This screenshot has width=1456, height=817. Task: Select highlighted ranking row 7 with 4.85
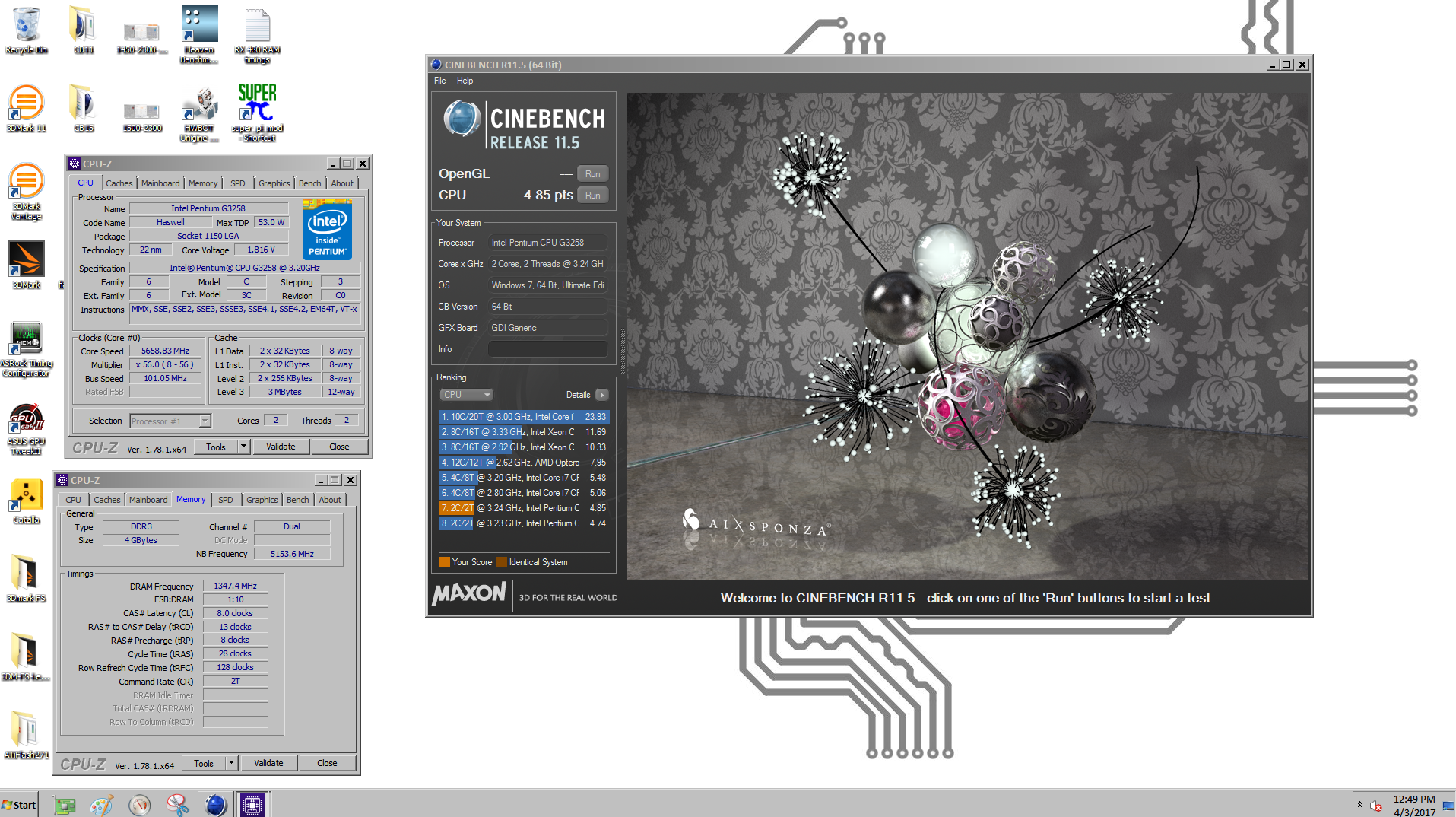tap(524, 508)
